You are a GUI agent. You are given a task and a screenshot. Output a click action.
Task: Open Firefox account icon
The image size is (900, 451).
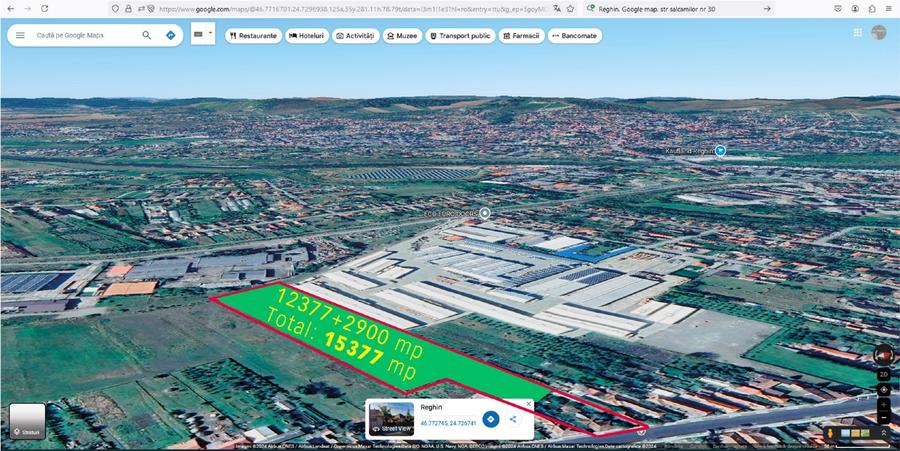click(x=855, y=9)
